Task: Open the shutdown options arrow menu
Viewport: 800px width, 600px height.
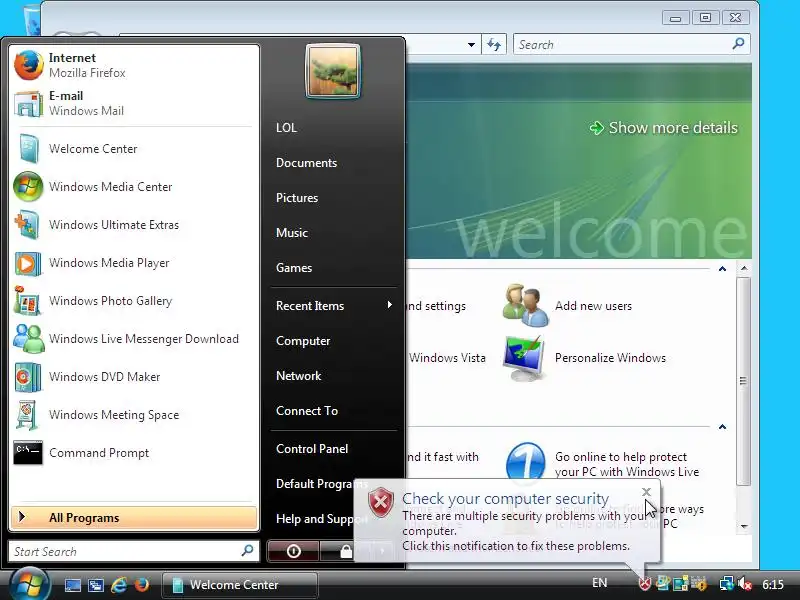Action: pos(383,551)
